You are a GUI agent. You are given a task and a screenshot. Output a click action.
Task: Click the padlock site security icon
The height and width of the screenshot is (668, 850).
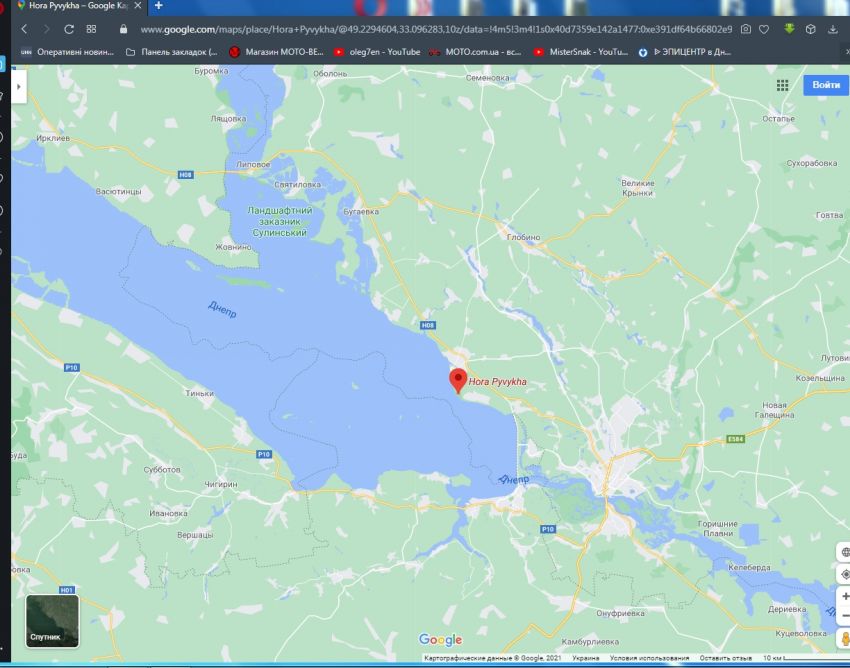click(x=124, y=29)
